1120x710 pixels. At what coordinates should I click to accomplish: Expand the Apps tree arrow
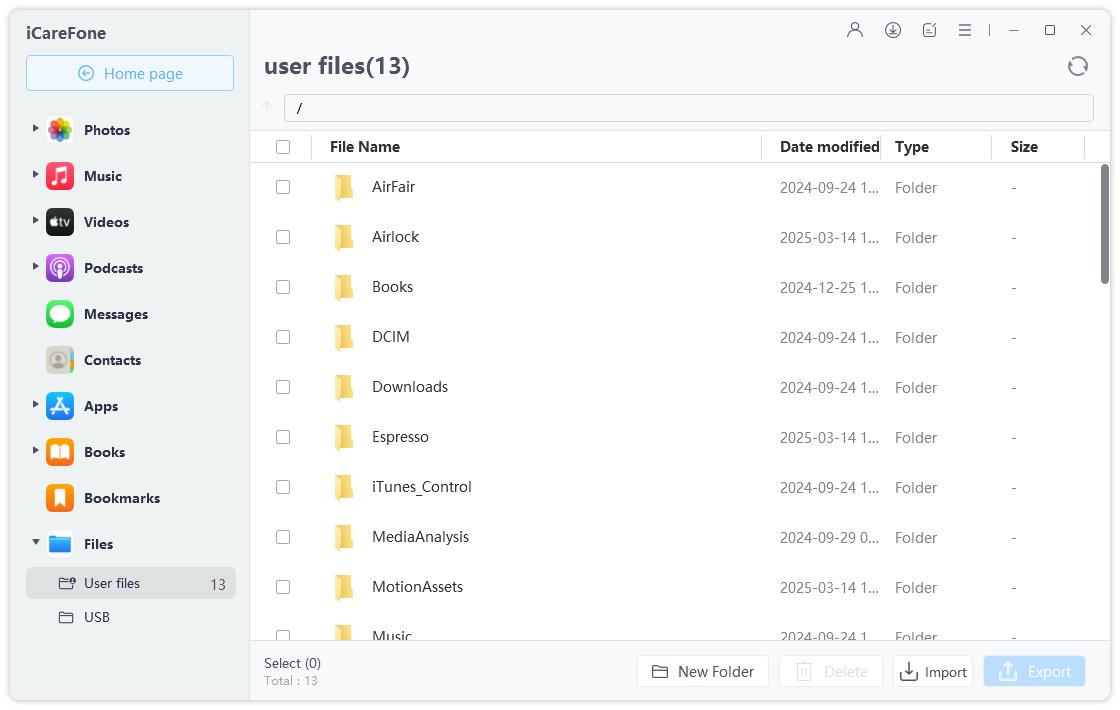(x=35, y=404)
